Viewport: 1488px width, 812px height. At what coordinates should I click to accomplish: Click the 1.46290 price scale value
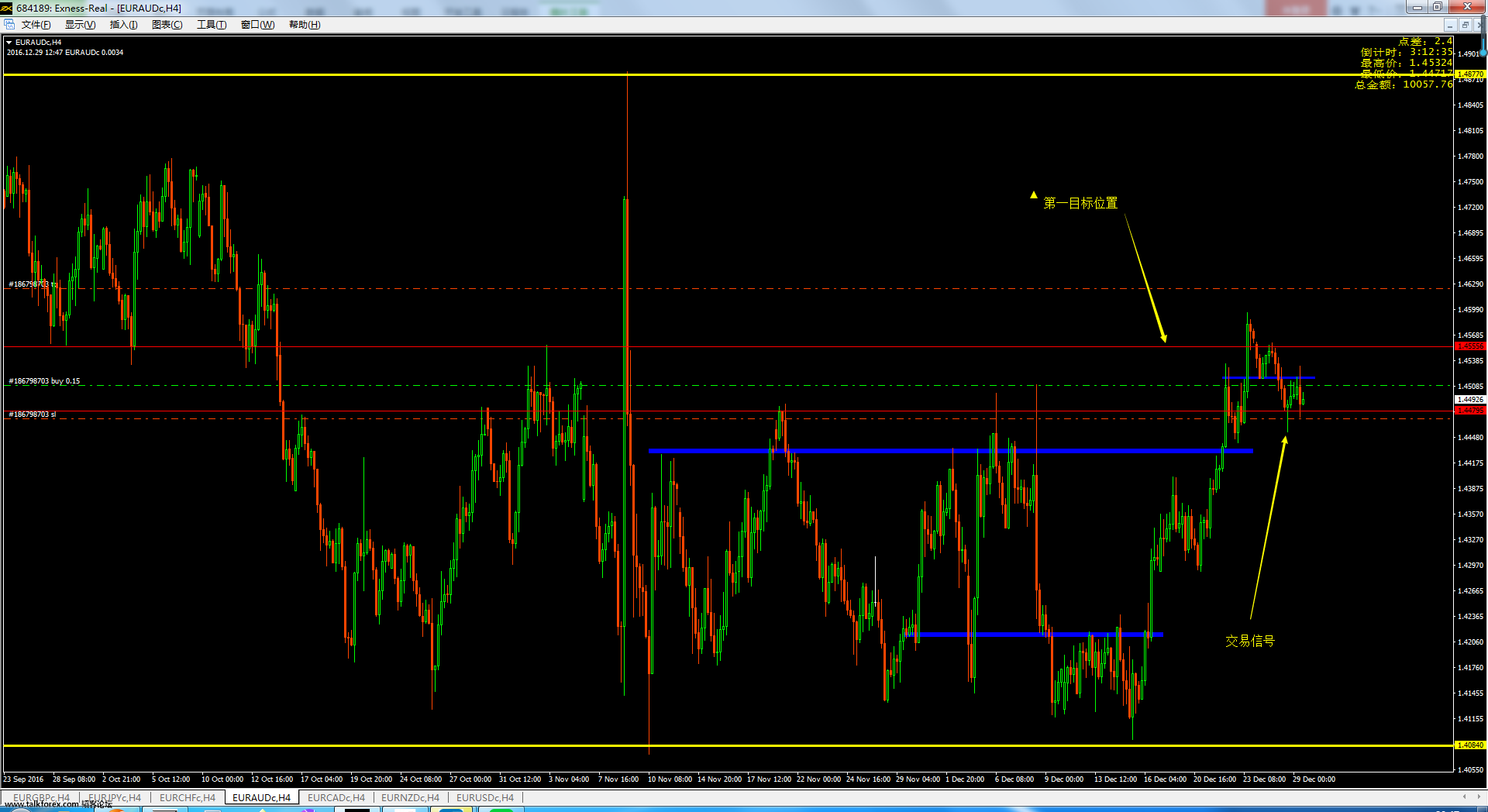[x=1471, y=284]
